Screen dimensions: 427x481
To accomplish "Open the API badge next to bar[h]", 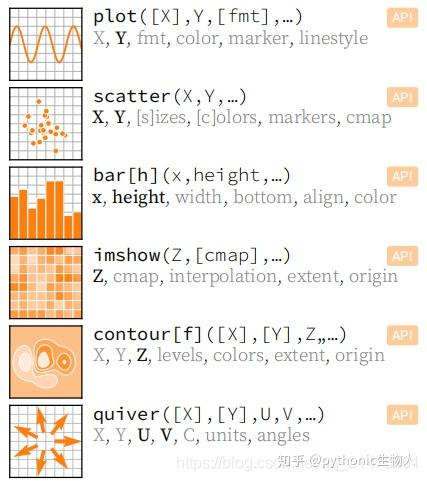I will coord(402,176).
